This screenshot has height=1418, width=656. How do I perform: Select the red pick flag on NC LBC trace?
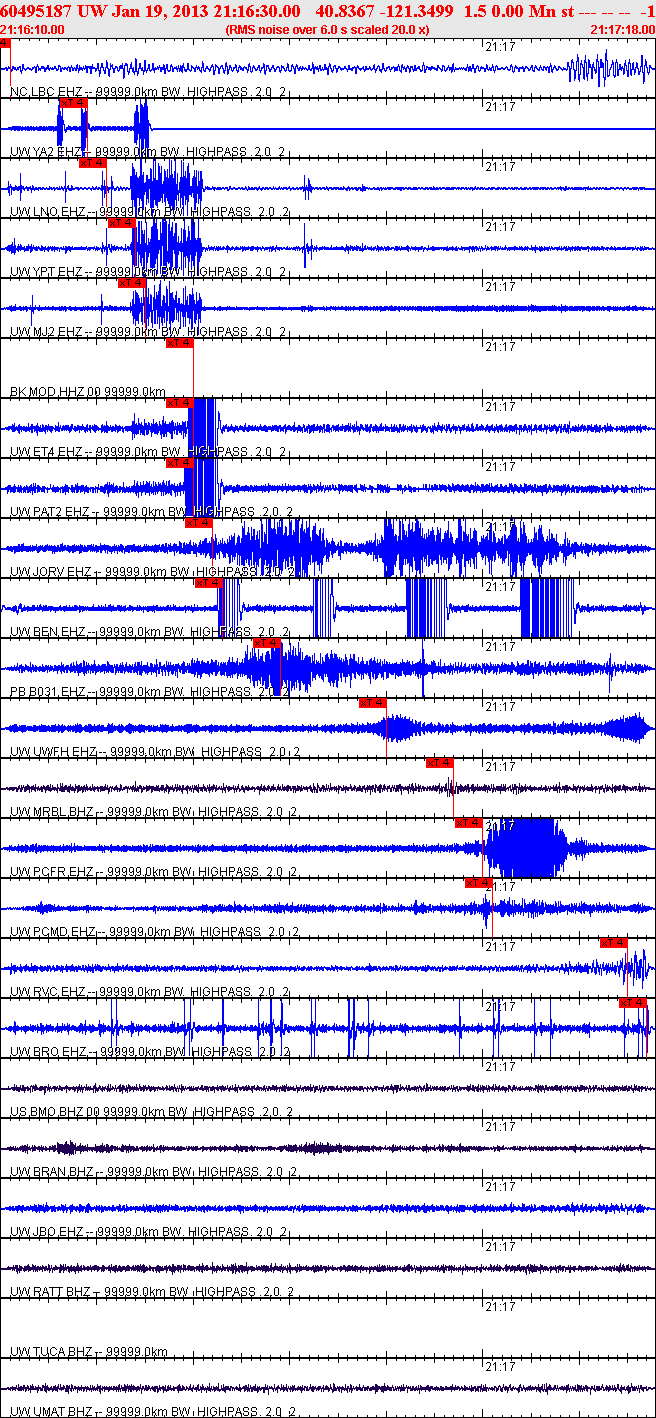[x=5, y=43]
